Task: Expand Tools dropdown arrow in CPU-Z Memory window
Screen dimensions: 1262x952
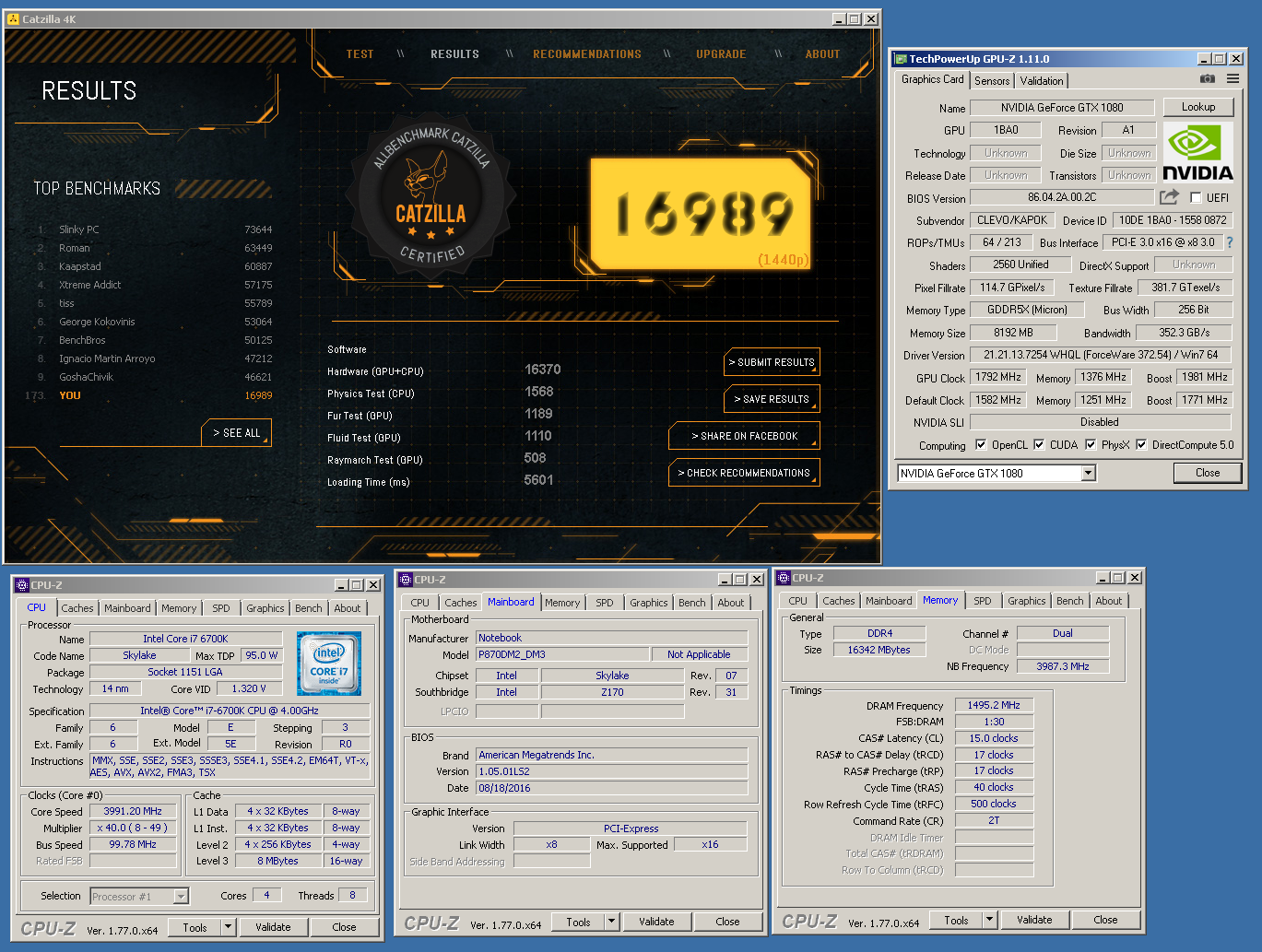Action: point(990,920)
